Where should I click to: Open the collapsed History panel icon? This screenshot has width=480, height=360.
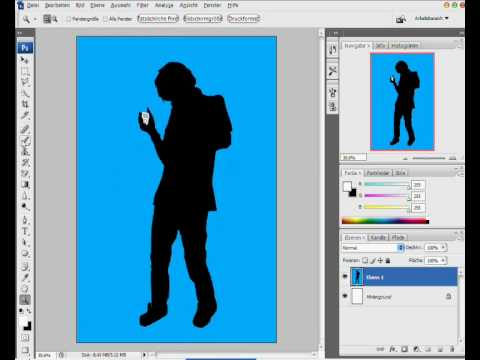[332, 50]
